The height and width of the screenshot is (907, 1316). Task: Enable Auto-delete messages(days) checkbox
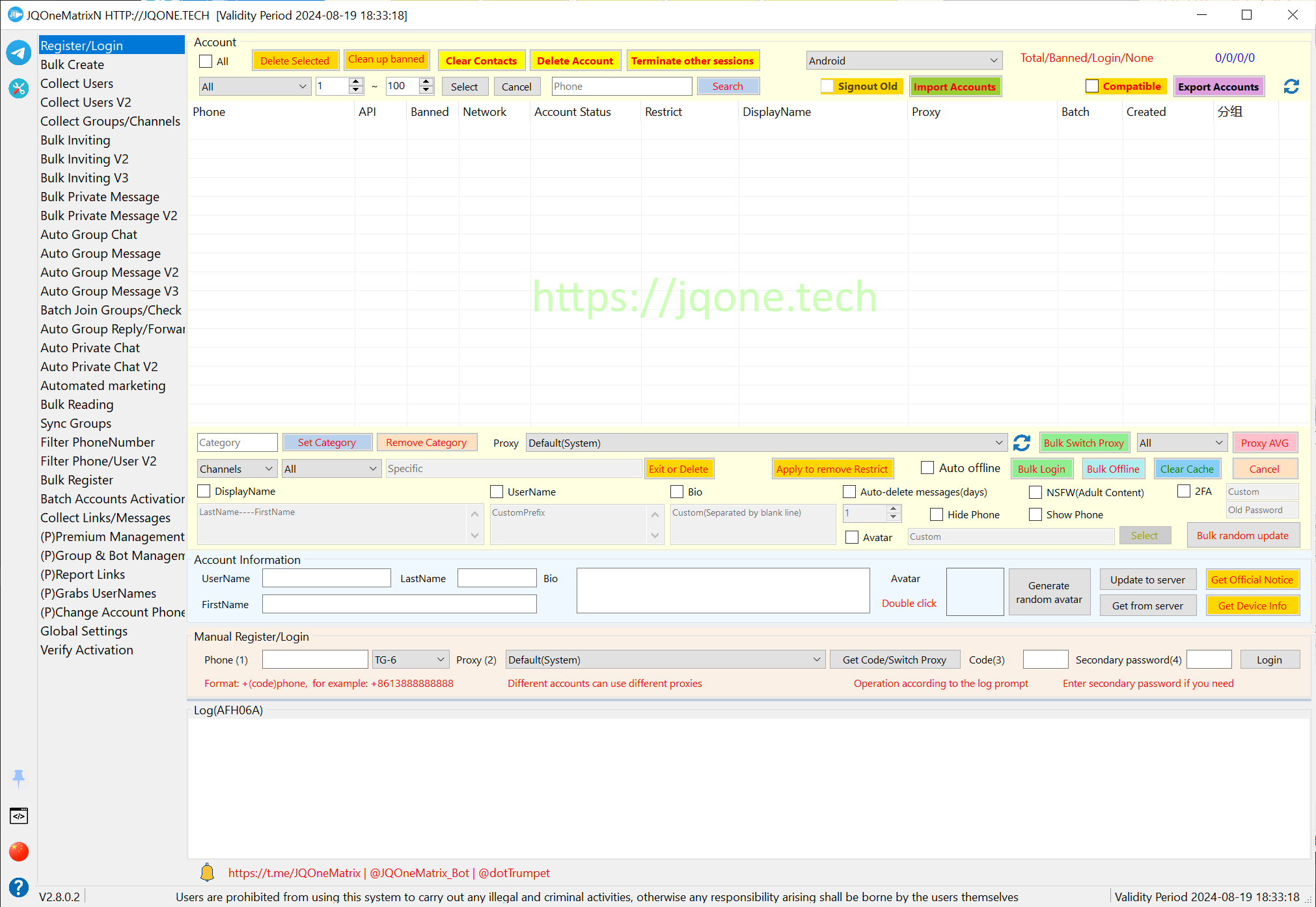pyautogui.click(x=849, y=492)
